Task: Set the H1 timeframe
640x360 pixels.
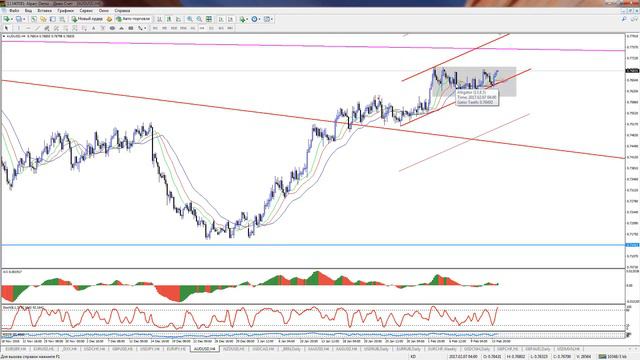Action: pyautogui.click(x=193, y=28)
